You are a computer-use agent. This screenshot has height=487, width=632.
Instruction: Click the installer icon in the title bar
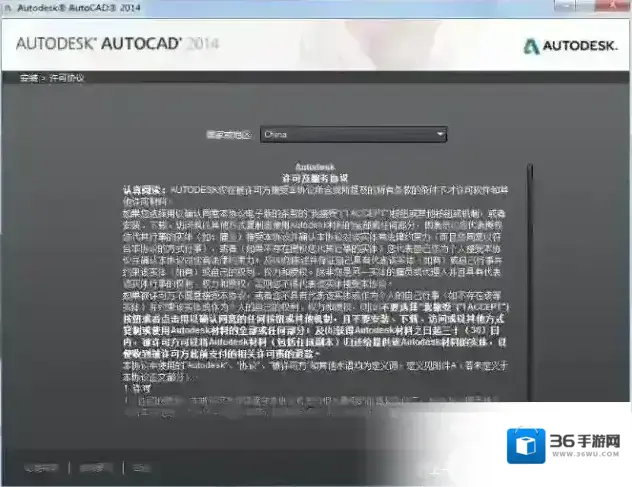(x=8, y=8)
